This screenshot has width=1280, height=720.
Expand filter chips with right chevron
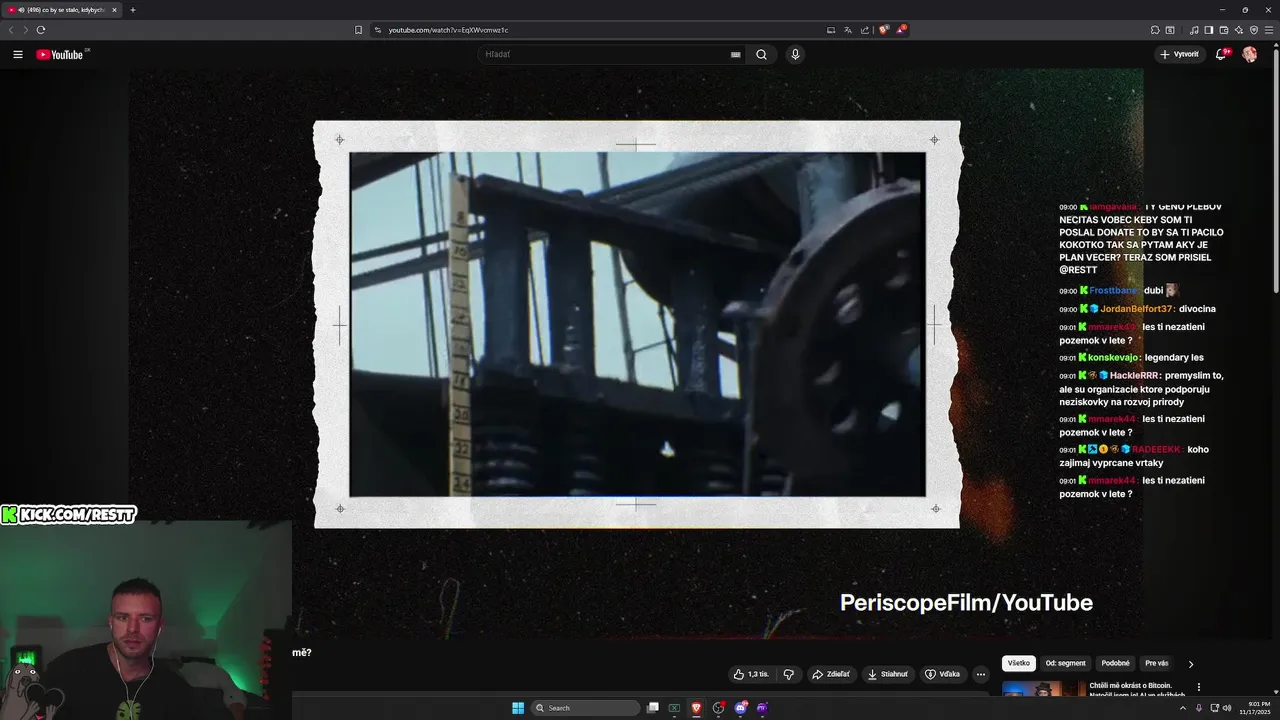pos(1190,664)
